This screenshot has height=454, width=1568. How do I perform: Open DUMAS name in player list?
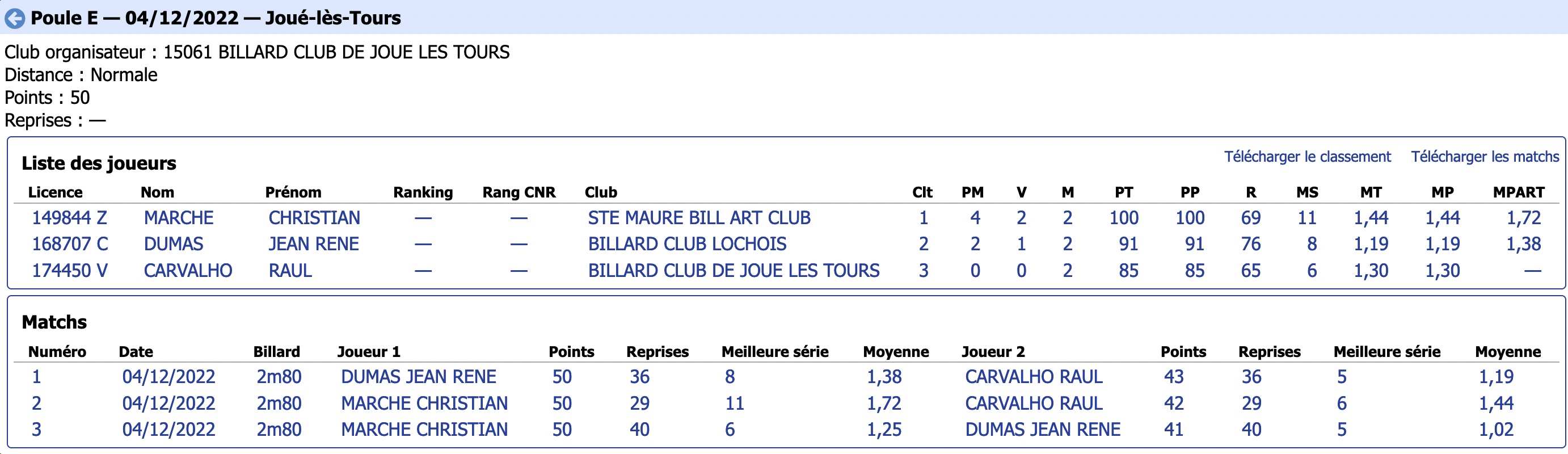[174, 244]
